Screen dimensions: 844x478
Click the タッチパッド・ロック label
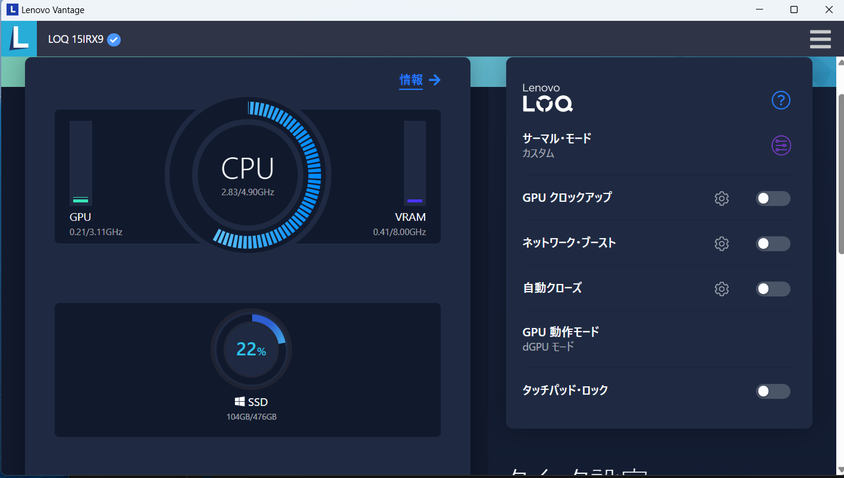565,390
